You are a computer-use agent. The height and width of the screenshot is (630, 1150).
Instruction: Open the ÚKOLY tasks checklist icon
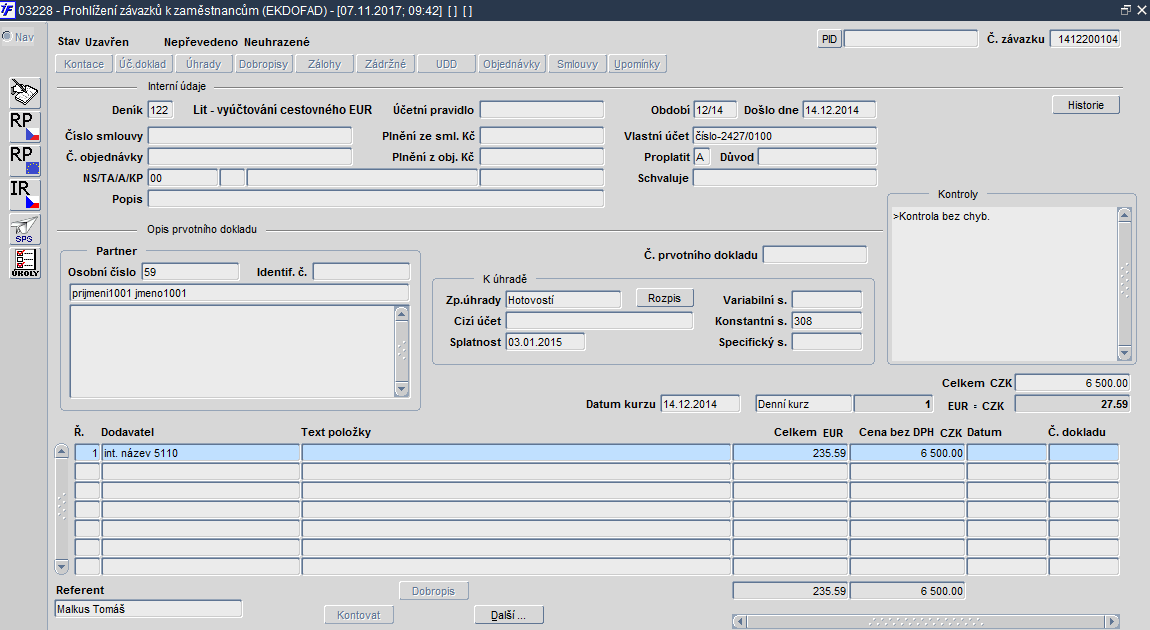(25, 263)
